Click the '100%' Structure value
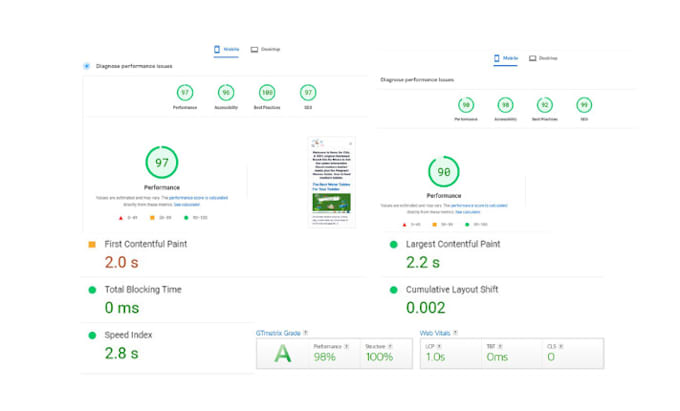This screenshot has height=411, width=680. [x=379, y=357]
